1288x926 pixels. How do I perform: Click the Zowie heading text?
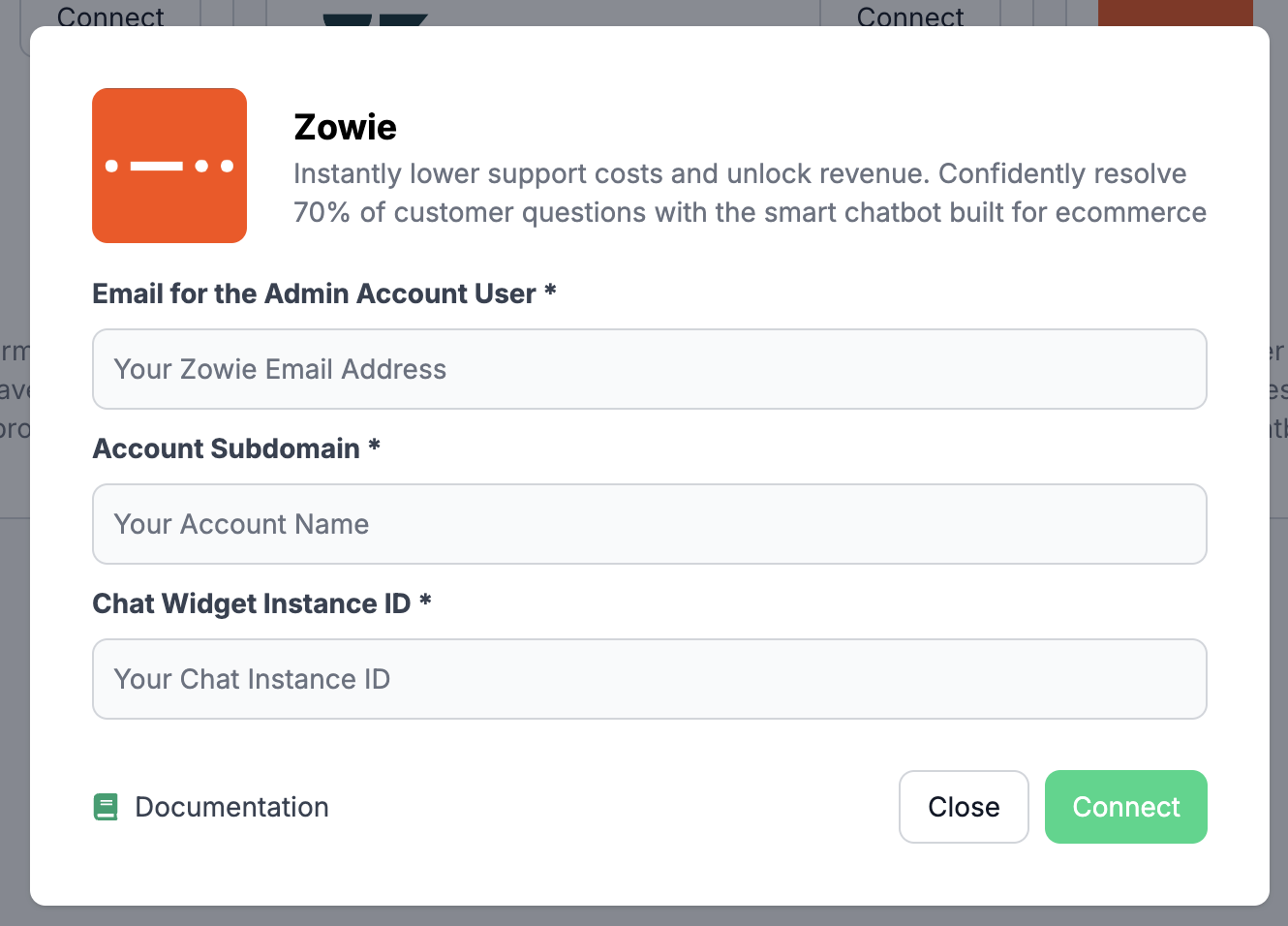pyautogui.click(x=345, y=127)
